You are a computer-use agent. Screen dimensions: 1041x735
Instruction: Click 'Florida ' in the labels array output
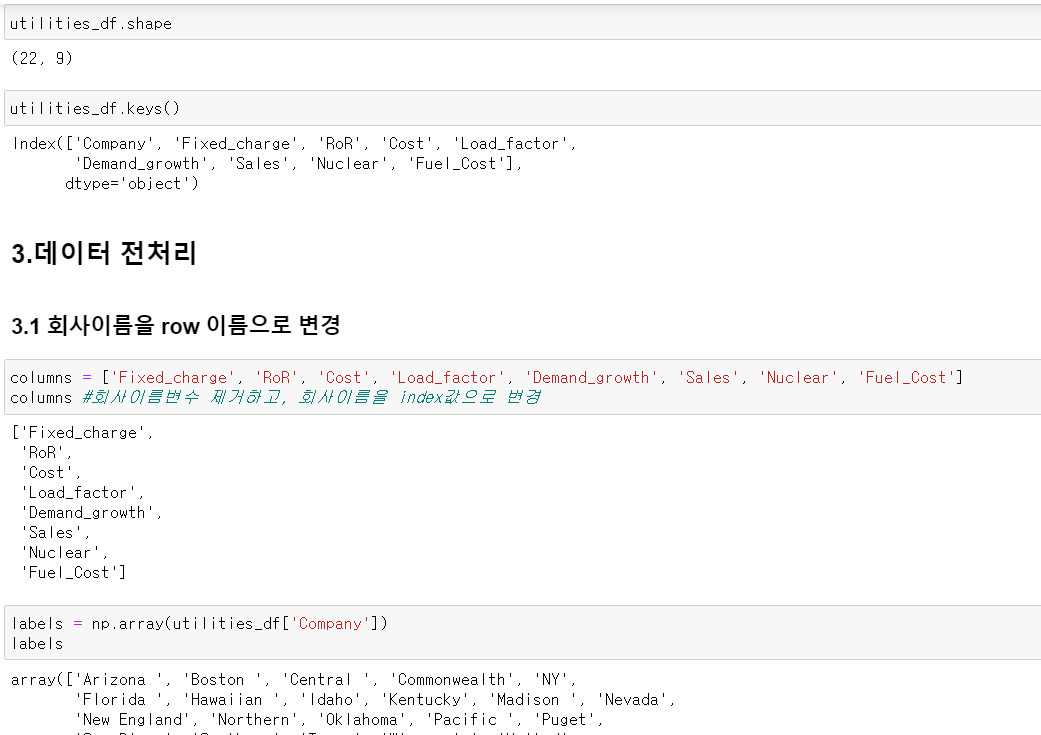(118, 700)
